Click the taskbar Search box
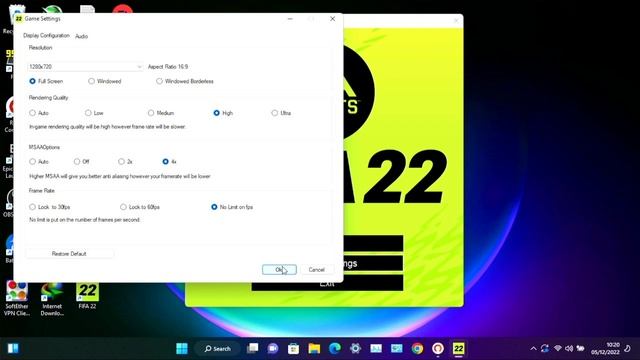This screenshot has width=640, height=360. 218,349
